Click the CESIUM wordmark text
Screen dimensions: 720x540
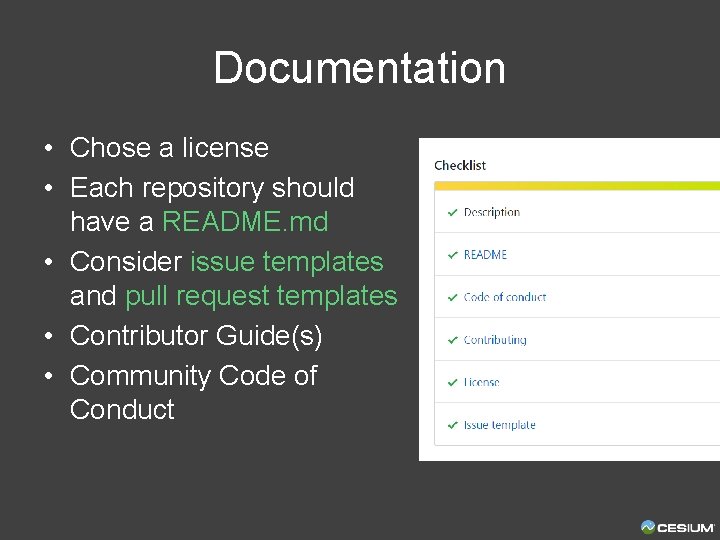[686, 528]
